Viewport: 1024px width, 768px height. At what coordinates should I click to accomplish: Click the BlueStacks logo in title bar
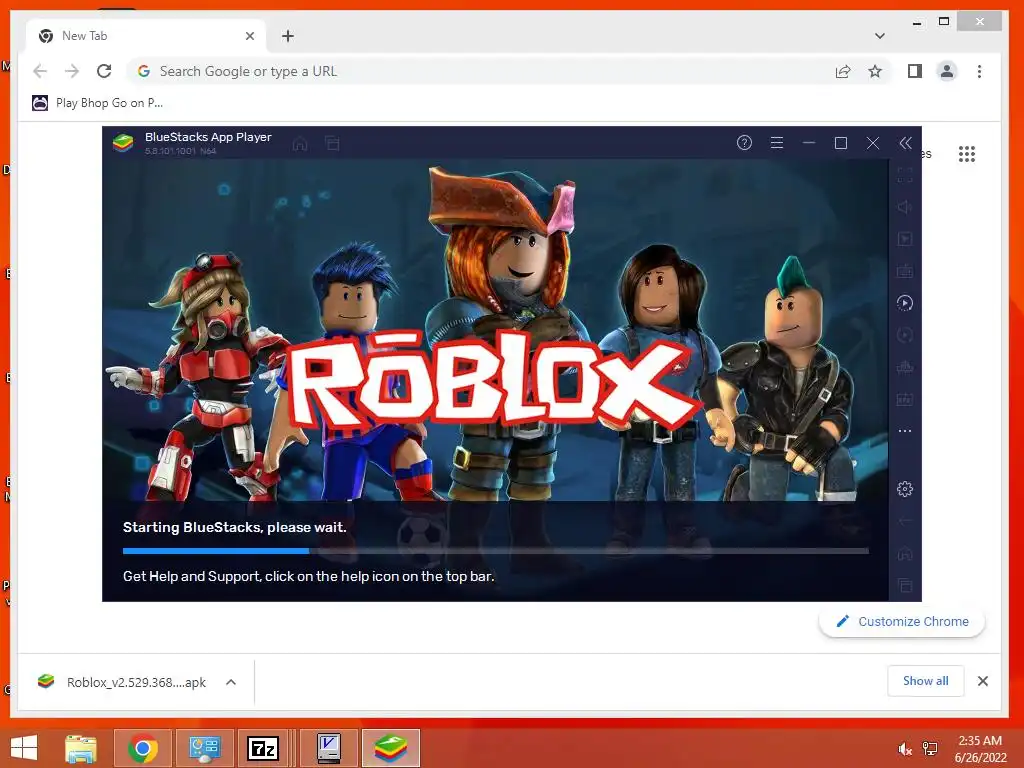point(123,142)
